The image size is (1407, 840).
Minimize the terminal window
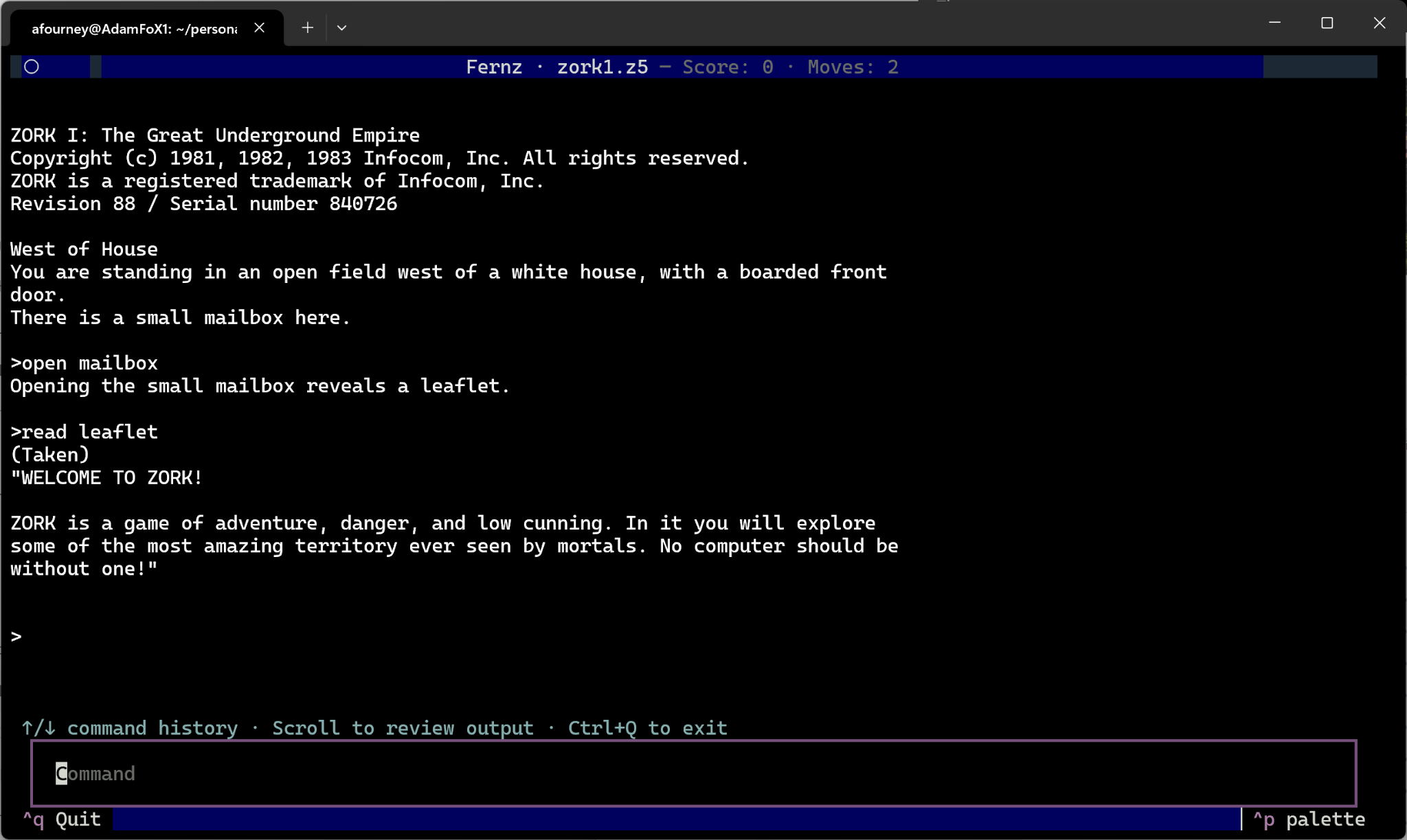coord(1274,23)
